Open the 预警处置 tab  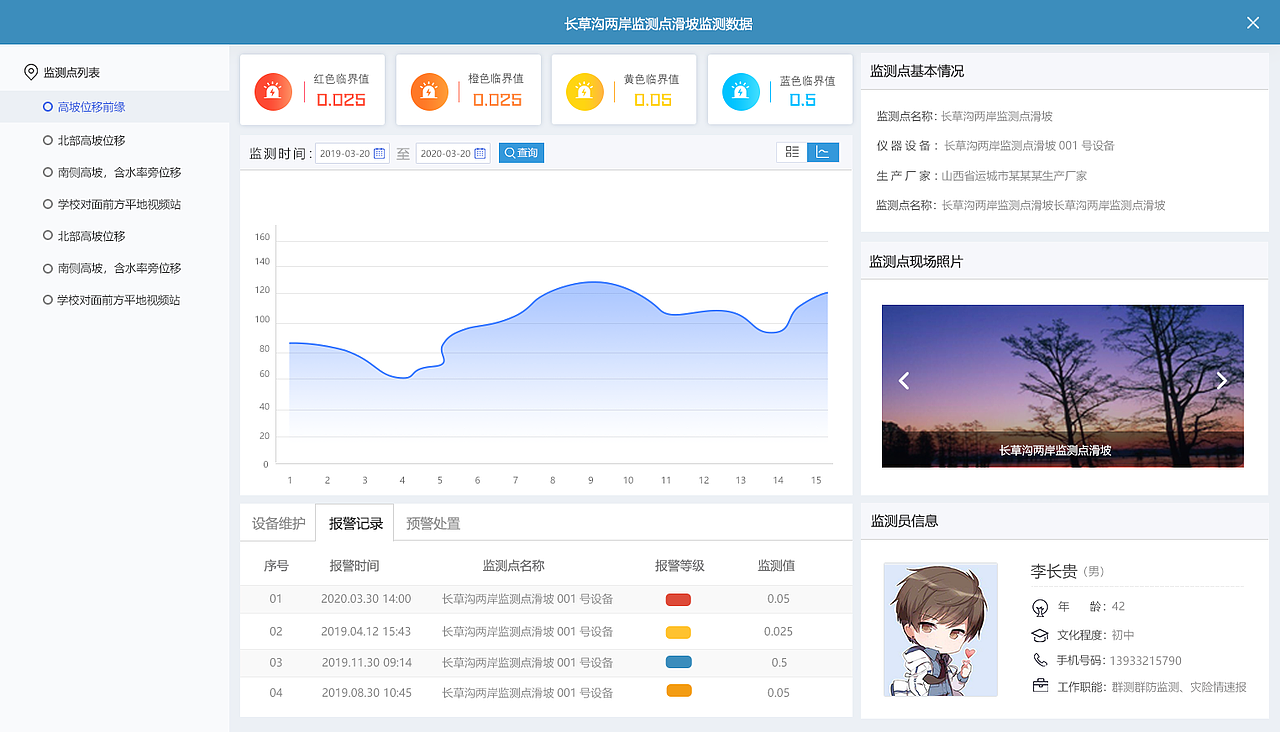click(x=432, y=521)
